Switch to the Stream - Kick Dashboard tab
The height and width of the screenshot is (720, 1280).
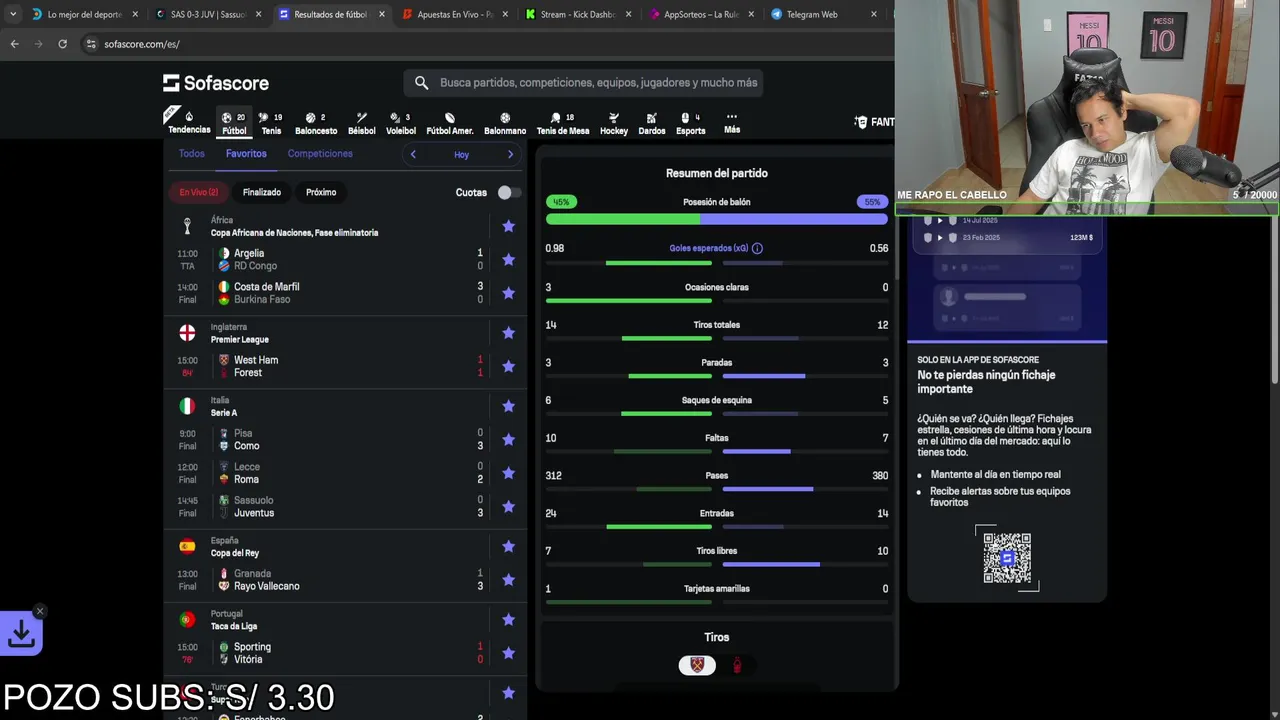point(578,14)
